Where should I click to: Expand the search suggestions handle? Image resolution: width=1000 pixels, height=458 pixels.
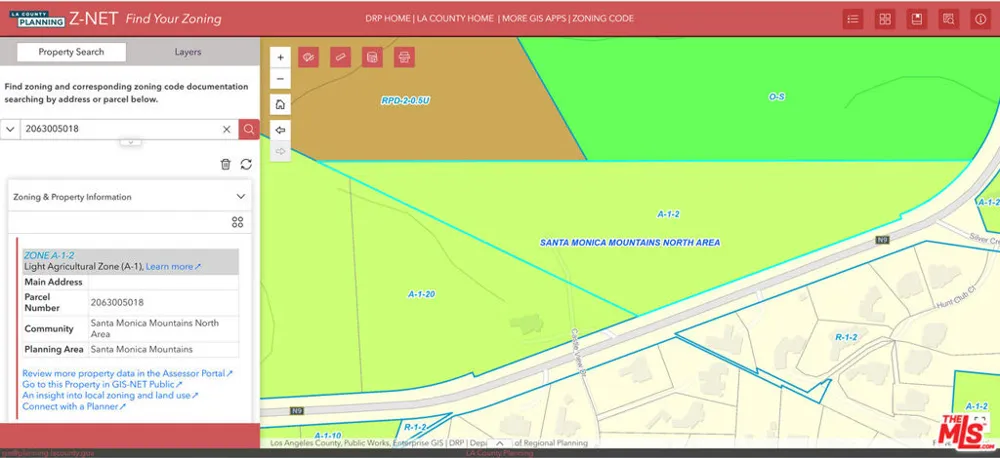click(x=131, y=142)
